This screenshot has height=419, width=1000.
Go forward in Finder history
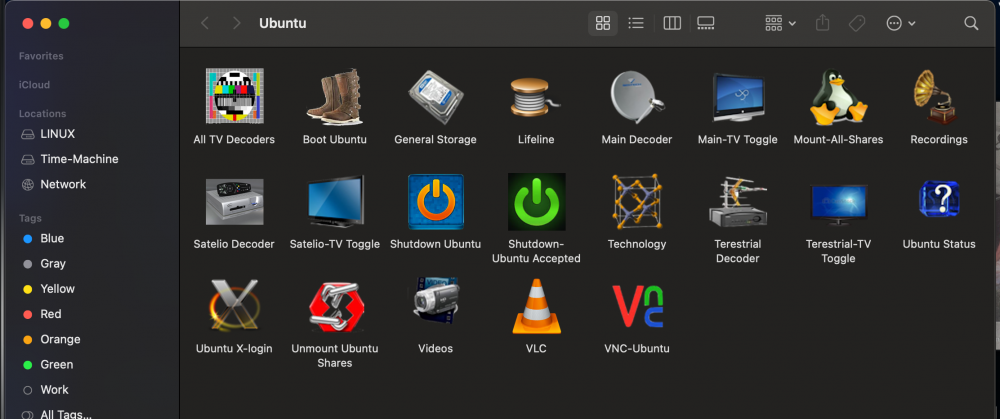pos(237,24)
